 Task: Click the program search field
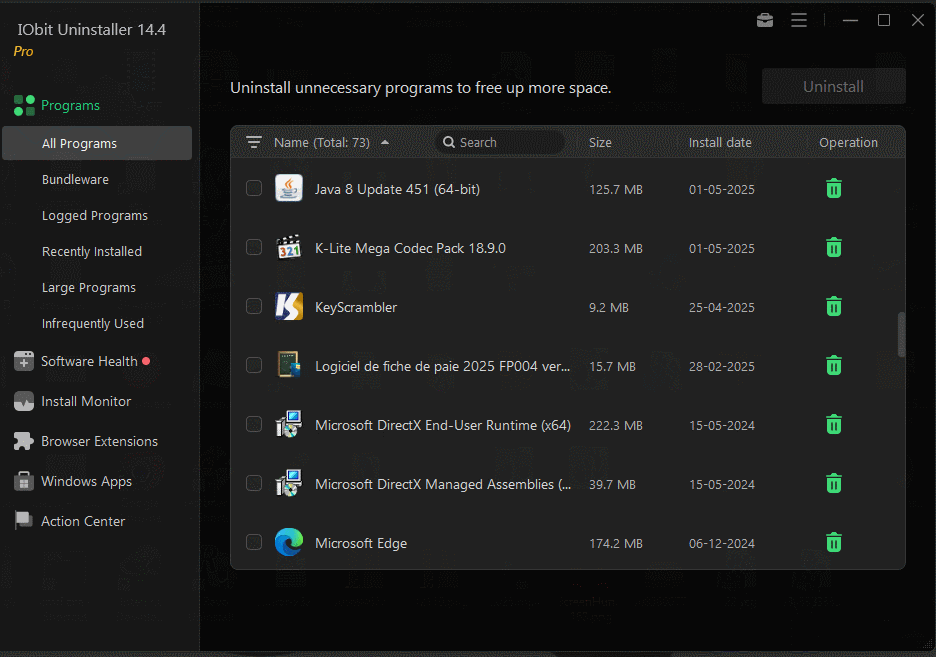(x=500, y=142)
